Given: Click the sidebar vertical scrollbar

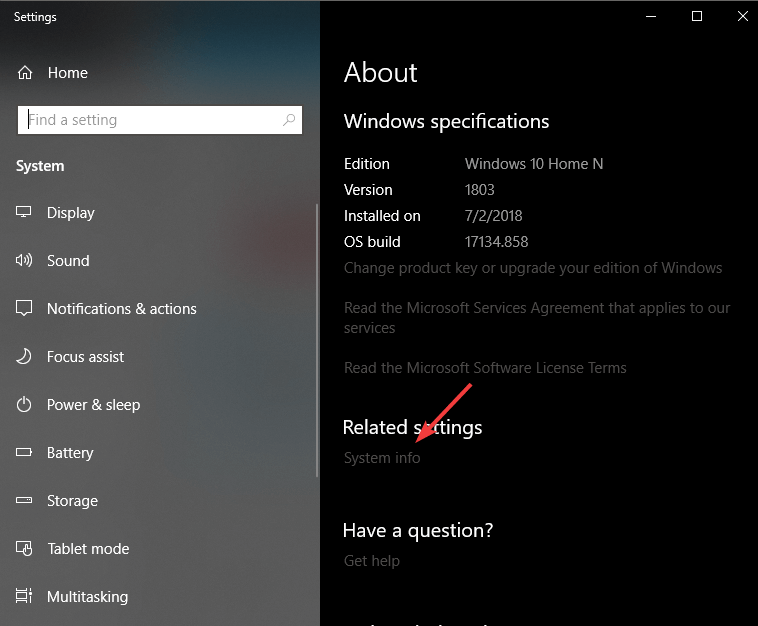Looking at the screenshot, I should point(317,340).
